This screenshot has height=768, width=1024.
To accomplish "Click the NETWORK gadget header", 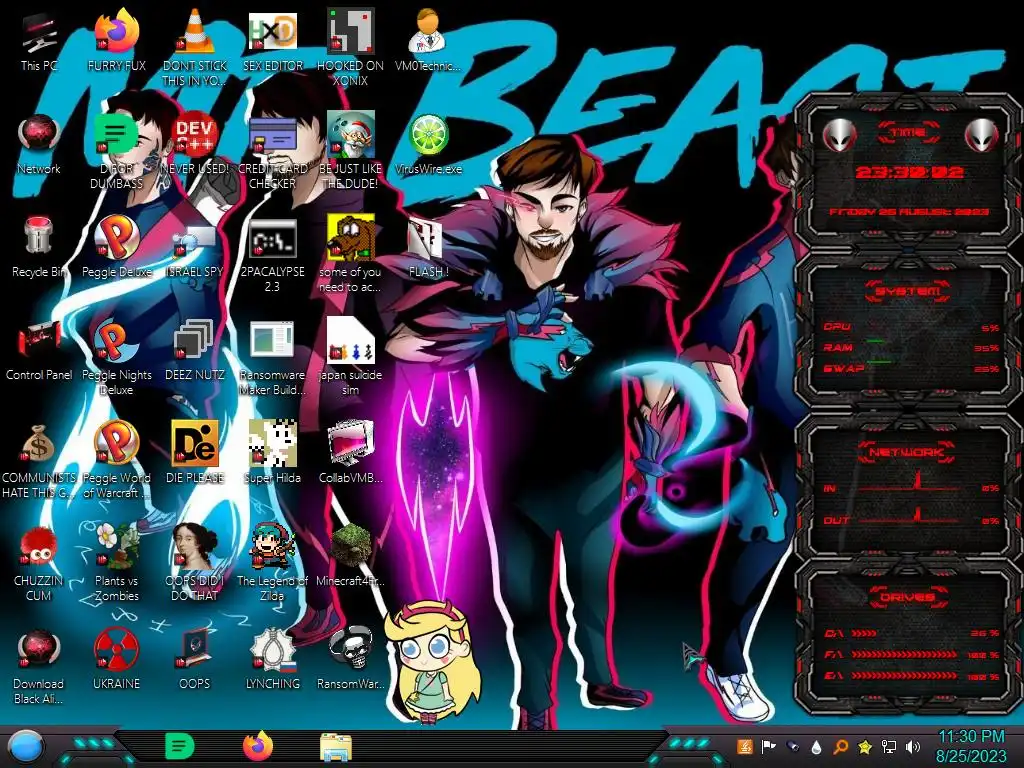I will click(x=907, y=452).
